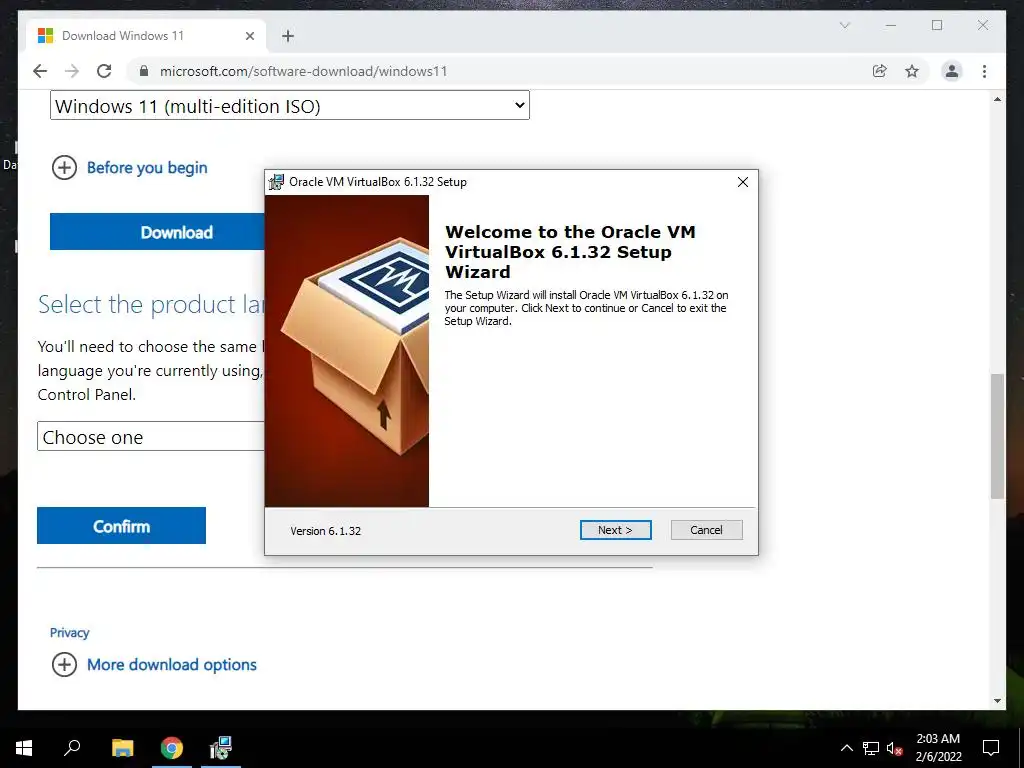Minimize the Chrome window
Image resolution: width=1024 pixels, height=768 pixels.
(x=891, y=25)
